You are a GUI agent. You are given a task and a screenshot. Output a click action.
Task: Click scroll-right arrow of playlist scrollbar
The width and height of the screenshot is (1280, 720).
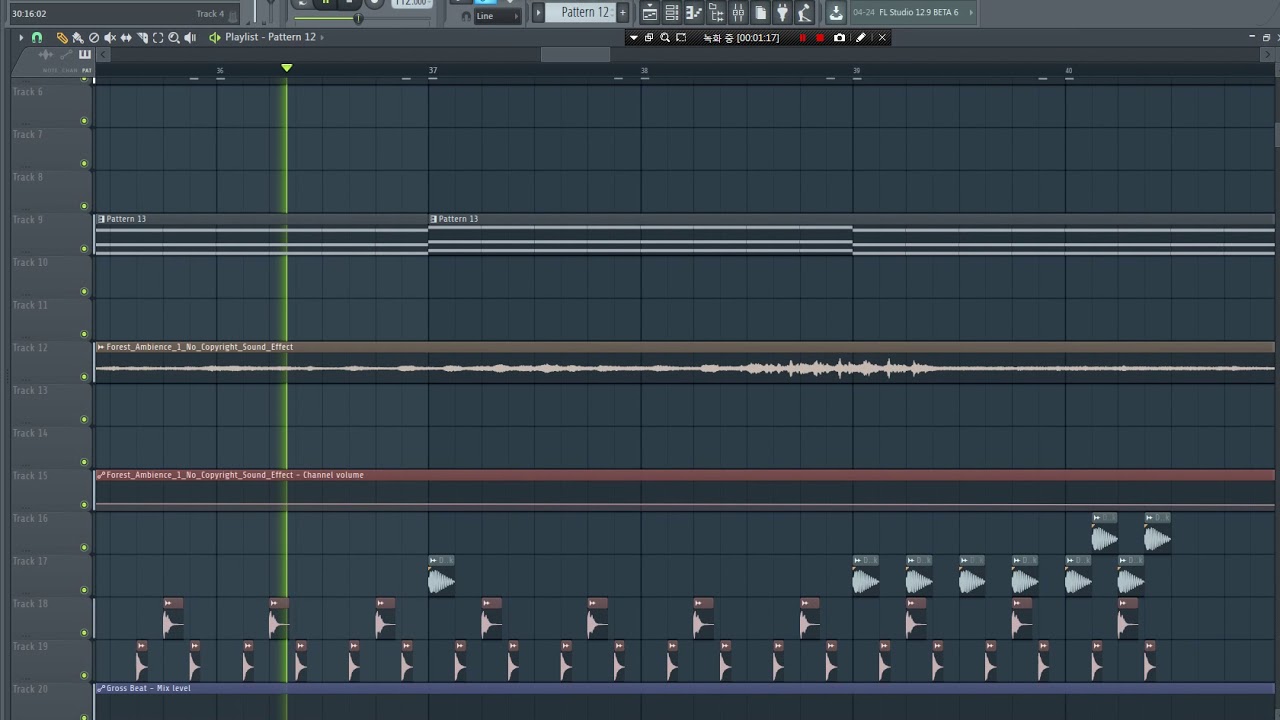(1268, 54)
